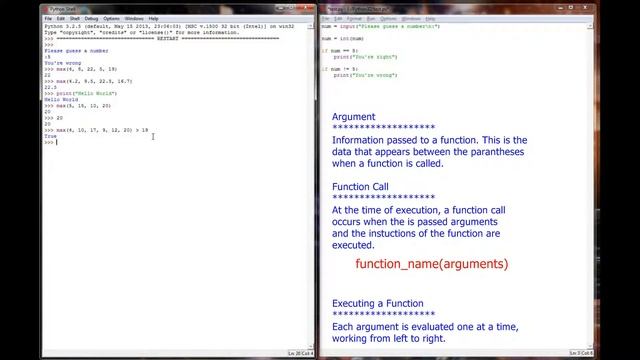The image size is (640, 360).
Task: Click the 'Hello World' output line
Action: coord(61,100)
